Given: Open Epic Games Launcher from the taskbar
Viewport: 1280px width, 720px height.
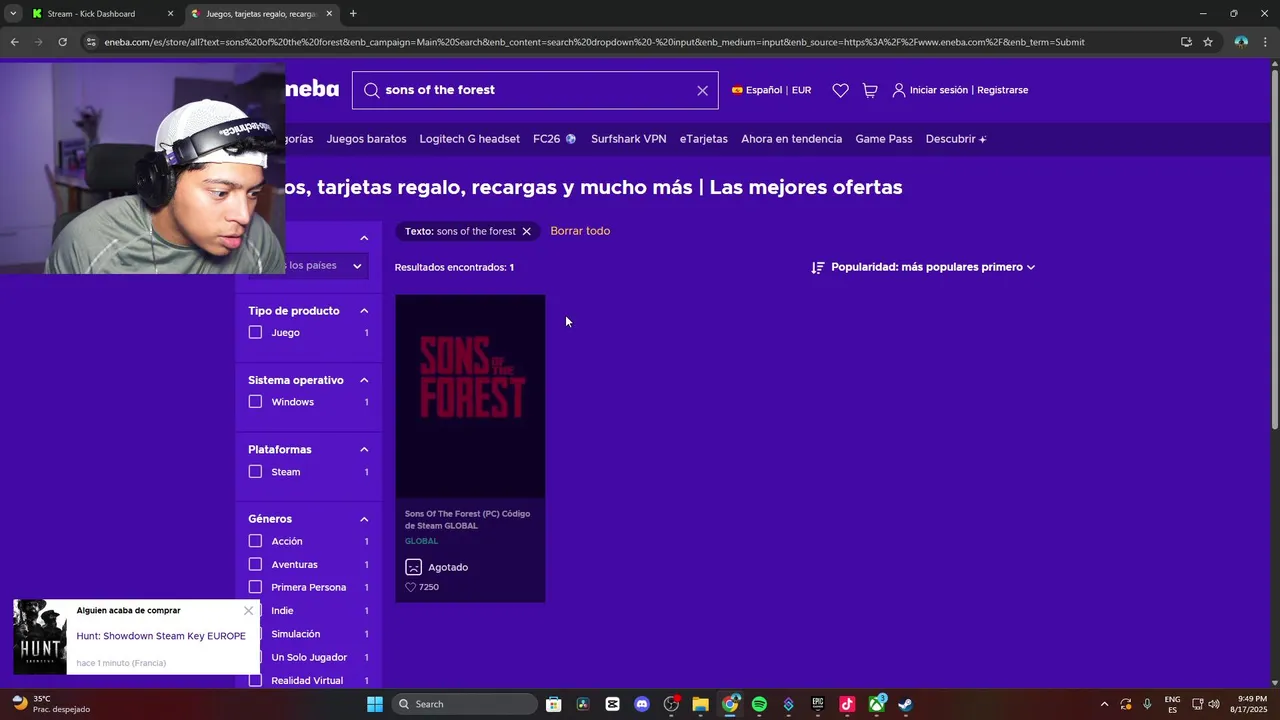Looking at the screenshot, I should click(x=817, y=704).
